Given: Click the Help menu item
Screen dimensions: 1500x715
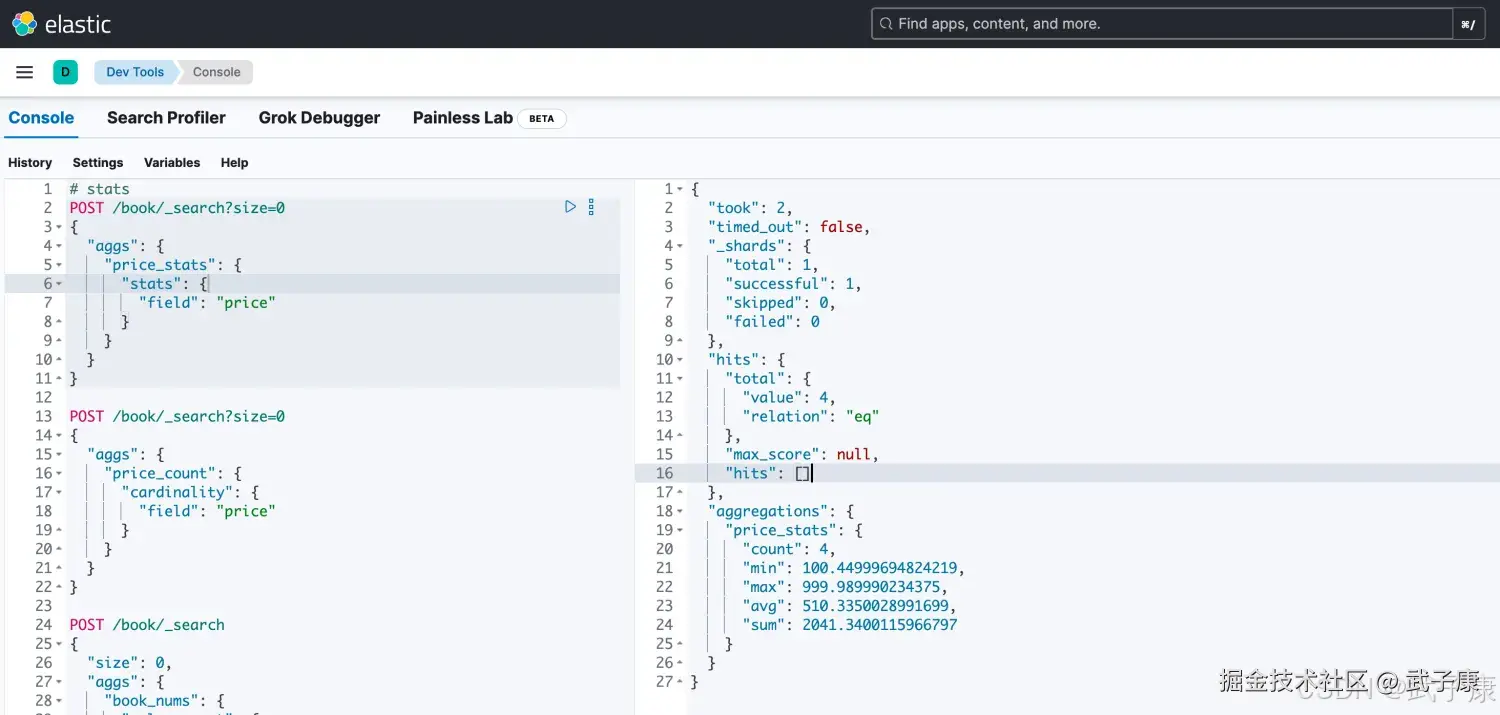Looking at the screenshot, I should 234,162.
